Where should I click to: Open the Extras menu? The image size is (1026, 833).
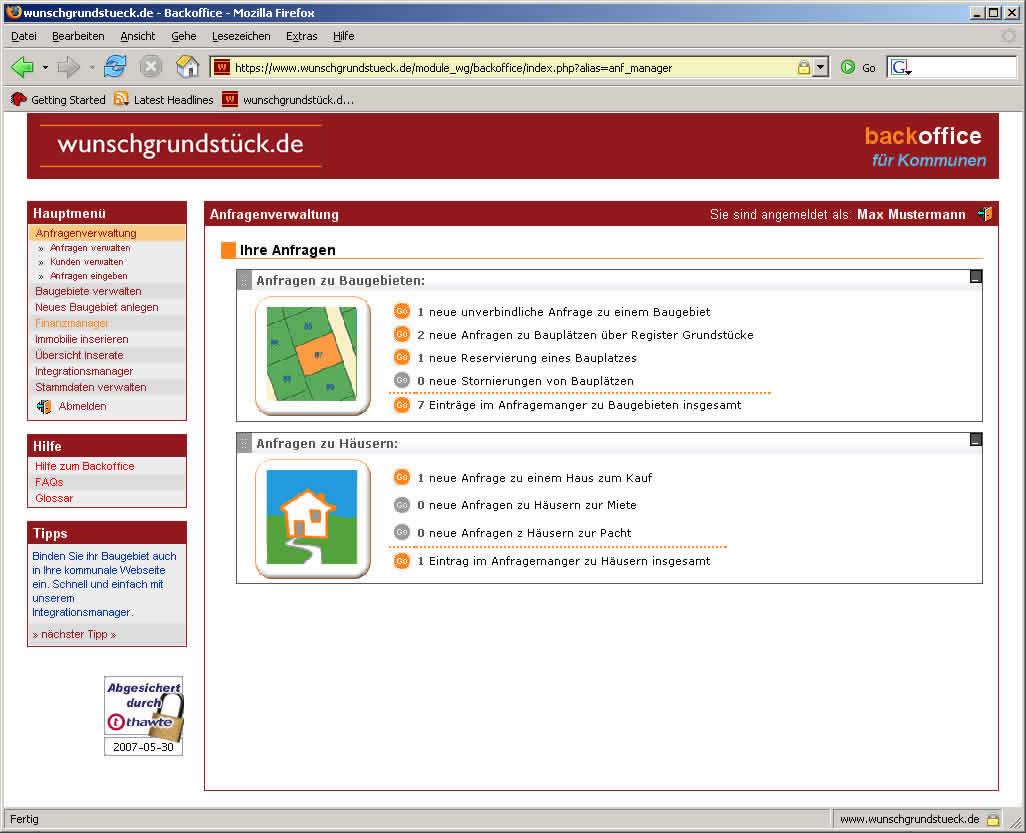pos(301,36)
